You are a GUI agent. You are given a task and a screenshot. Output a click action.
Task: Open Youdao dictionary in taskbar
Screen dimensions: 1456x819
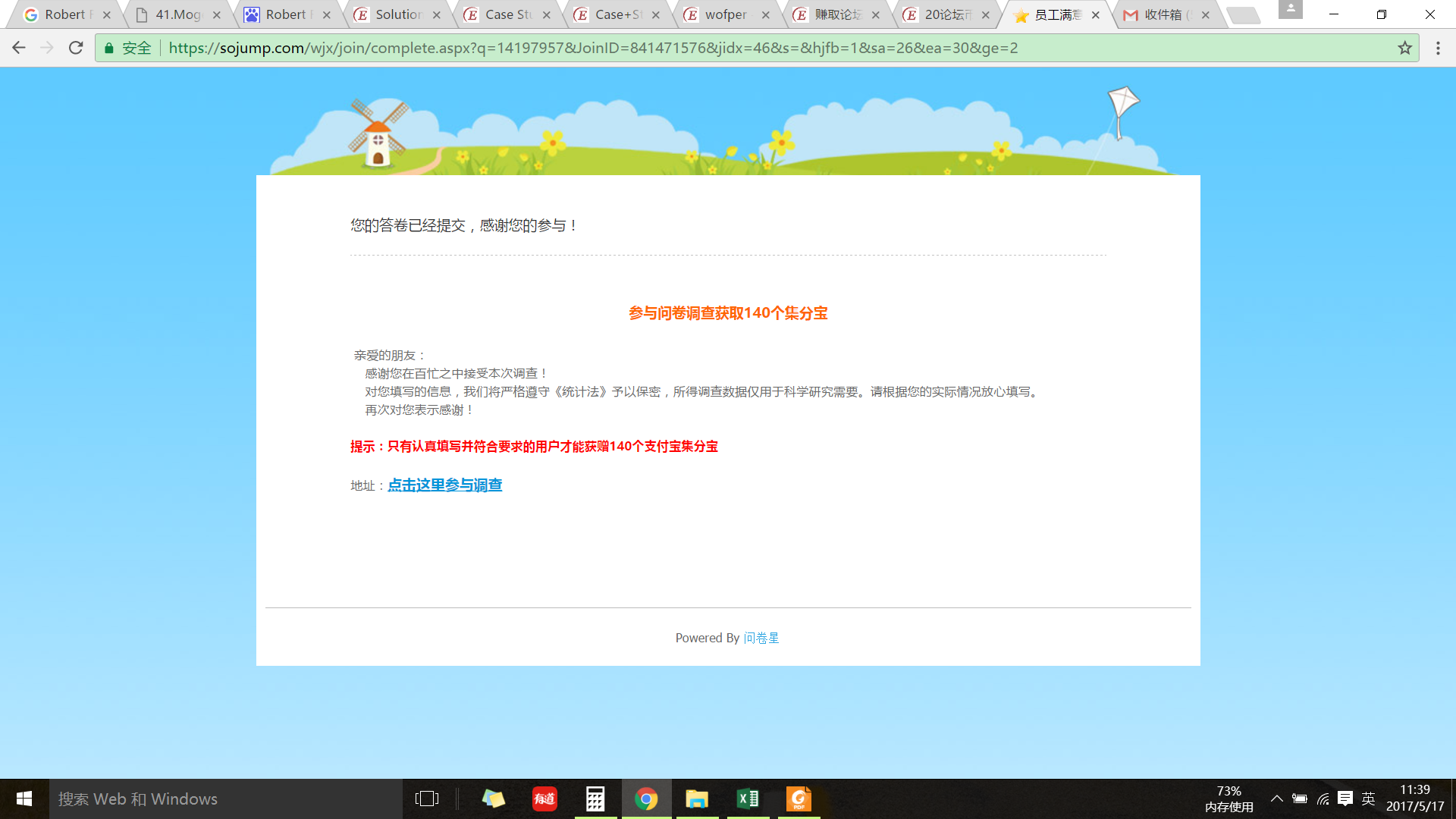544,799
